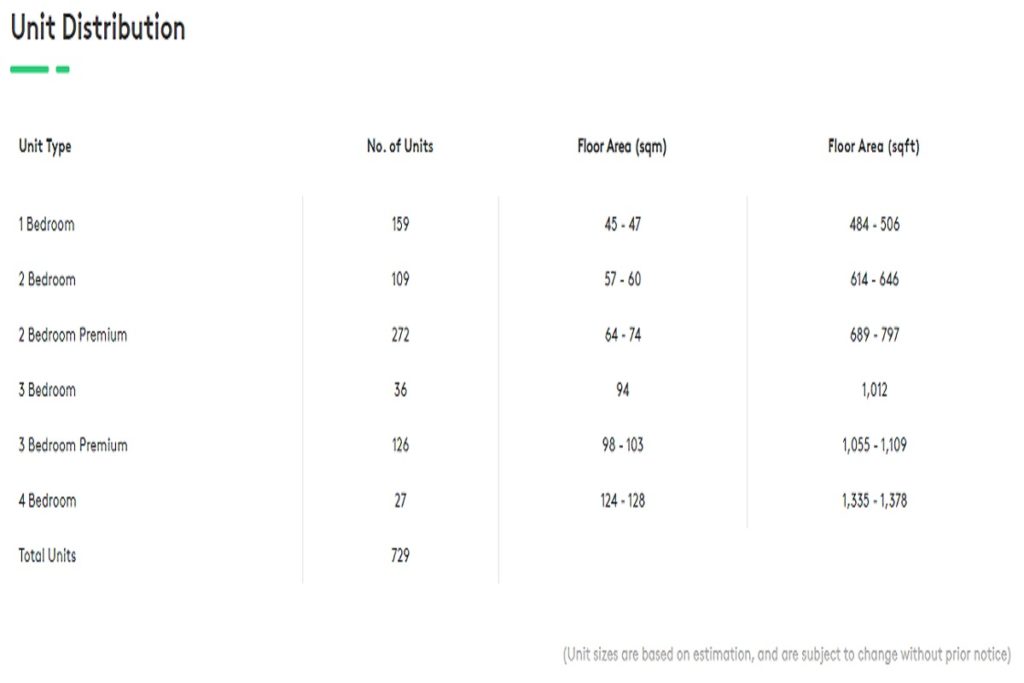The width and height of the screenshot is (1024, 683).
Task: Click the Unit Distribution heading
Action: coord(98,28)
